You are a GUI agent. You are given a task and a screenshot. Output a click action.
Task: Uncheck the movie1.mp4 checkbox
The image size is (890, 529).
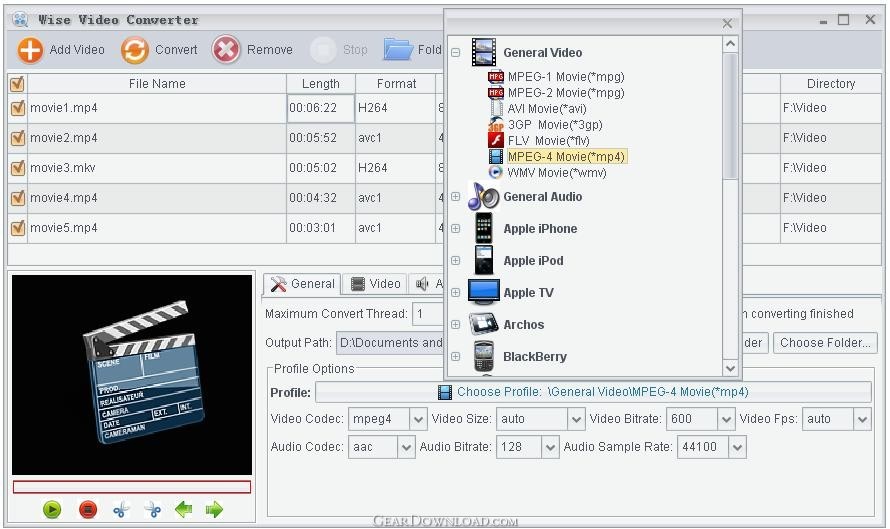pos(18,108)
